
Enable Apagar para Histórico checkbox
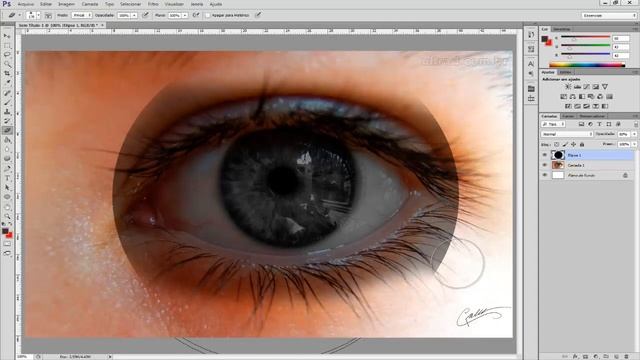pyautogui.click(x=207, y=16)
